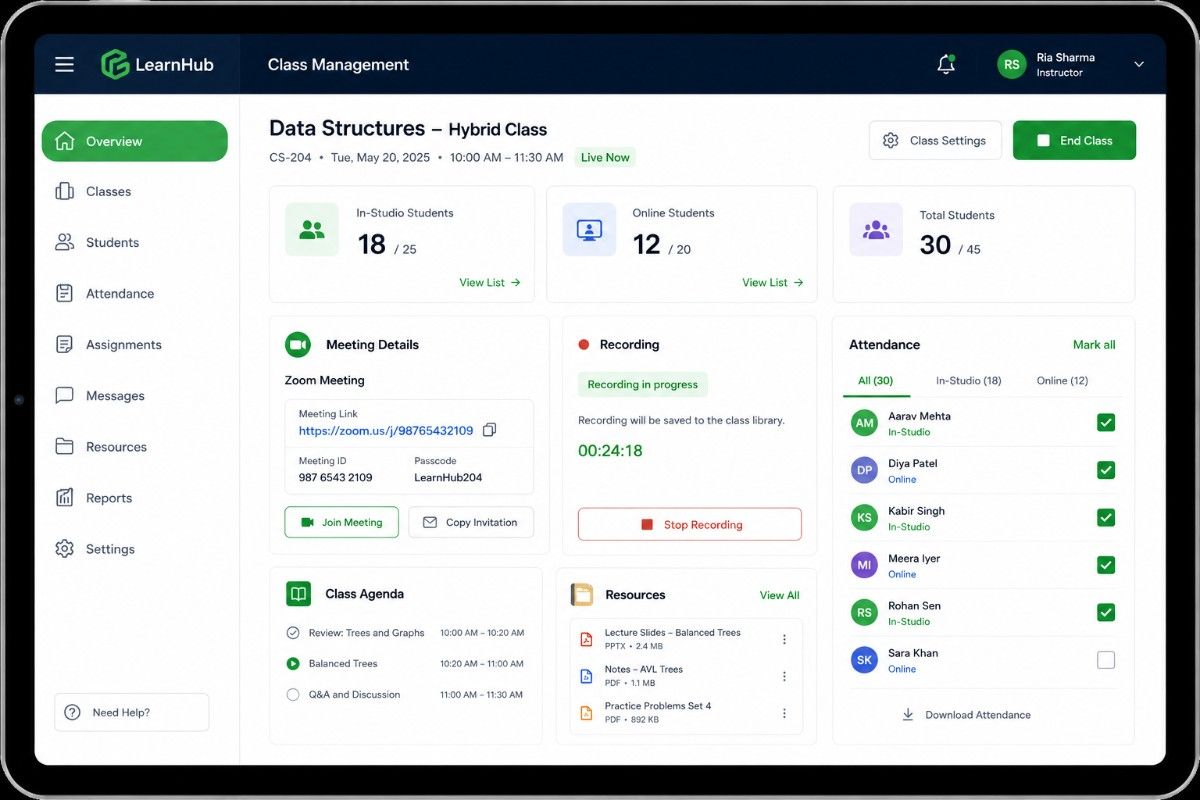The width and height of the screenshot is (1200, 800).
Task: Click the Need Help? button
Action: [132, 712]
